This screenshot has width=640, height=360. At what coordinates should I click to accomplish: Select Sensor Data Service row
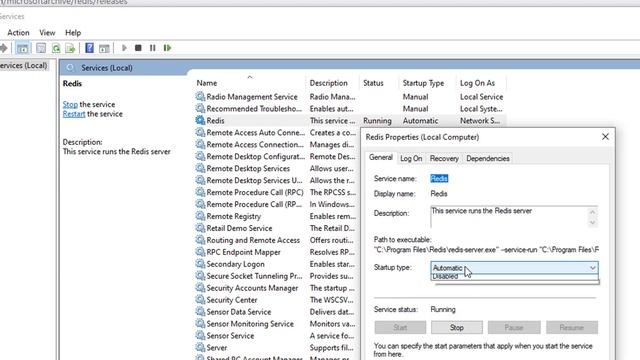[x=277, y=311]
